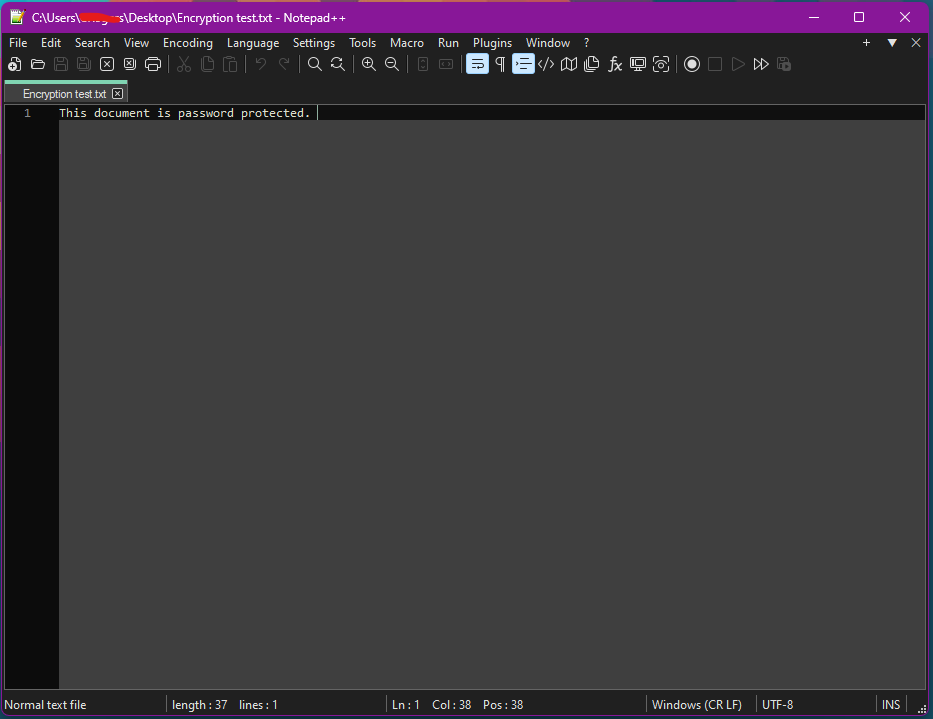Open the Macro menu
This screenshot has width=933, height=719.
coord(407,43)
